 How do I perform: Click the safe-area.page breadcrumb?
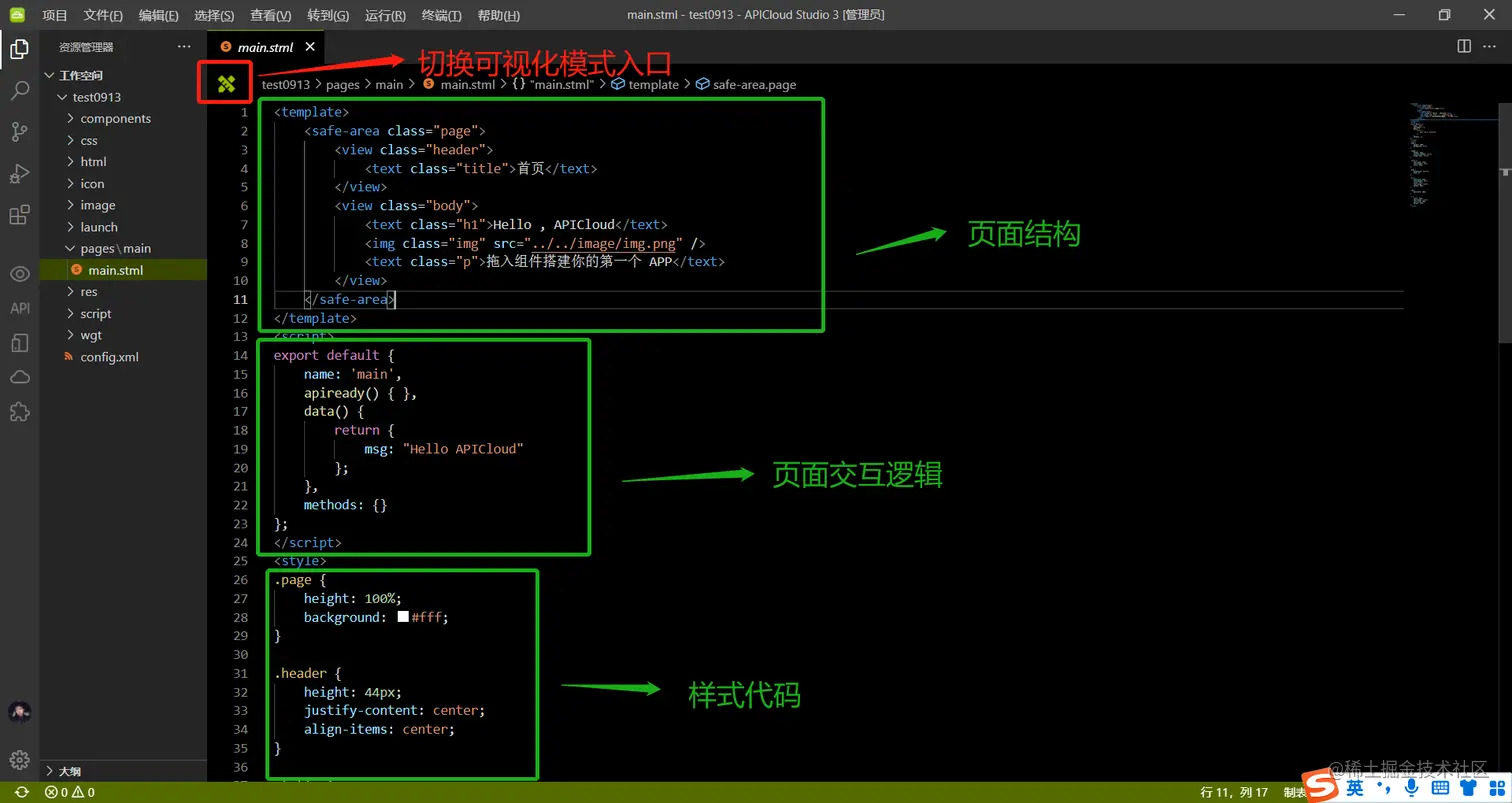pyautogui.click(x=746, y=85)
